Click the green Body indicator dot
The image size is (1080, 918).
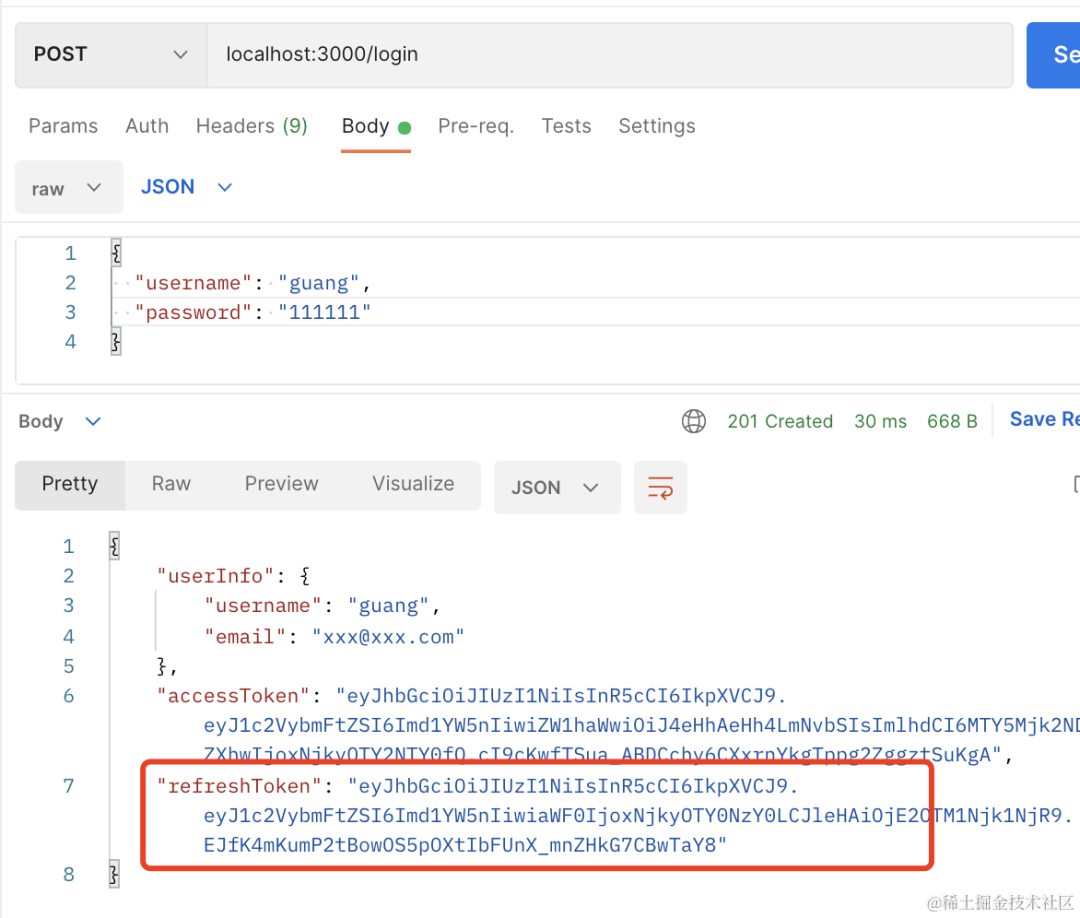(x=405, y=127)
